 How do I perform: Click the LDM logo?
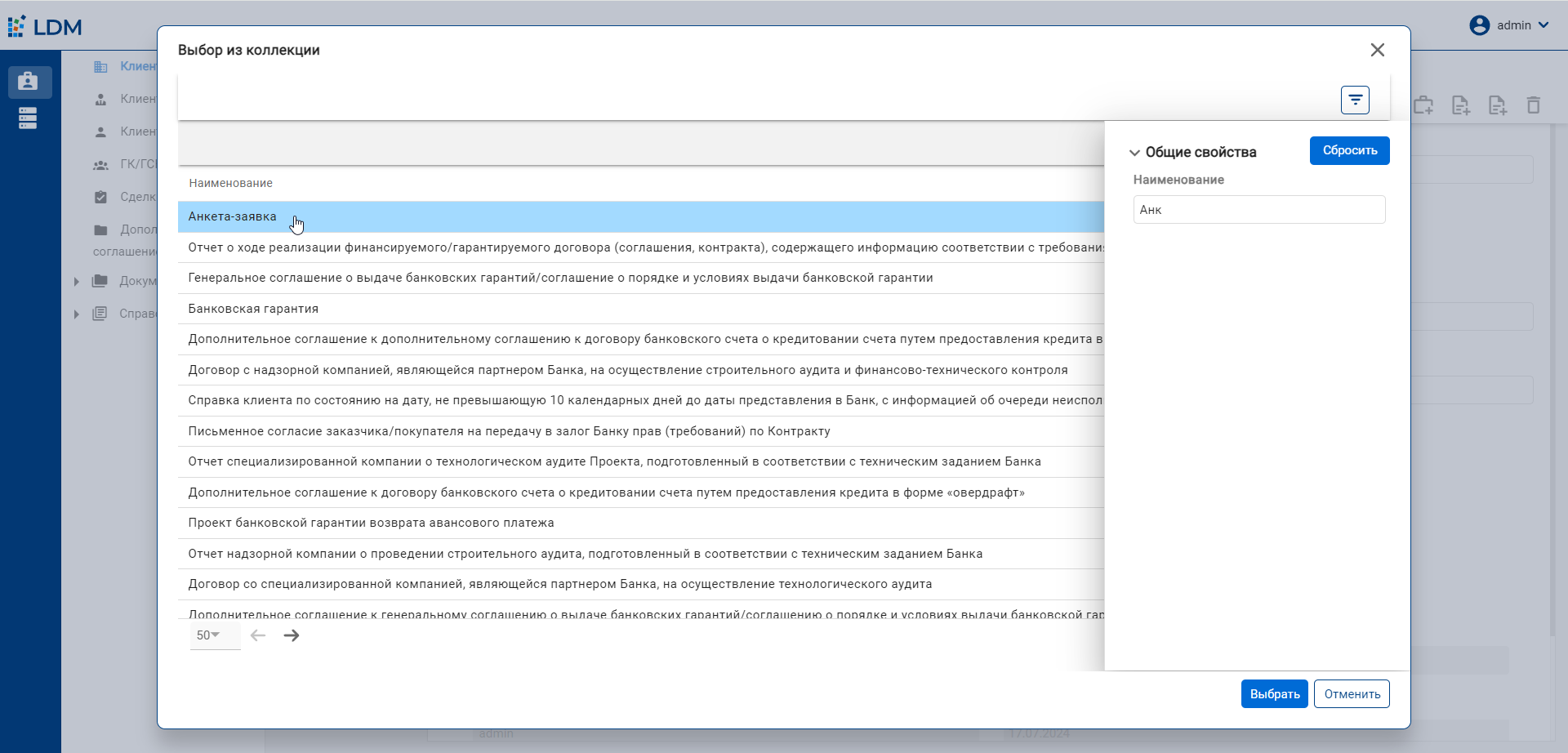(45, 26)
